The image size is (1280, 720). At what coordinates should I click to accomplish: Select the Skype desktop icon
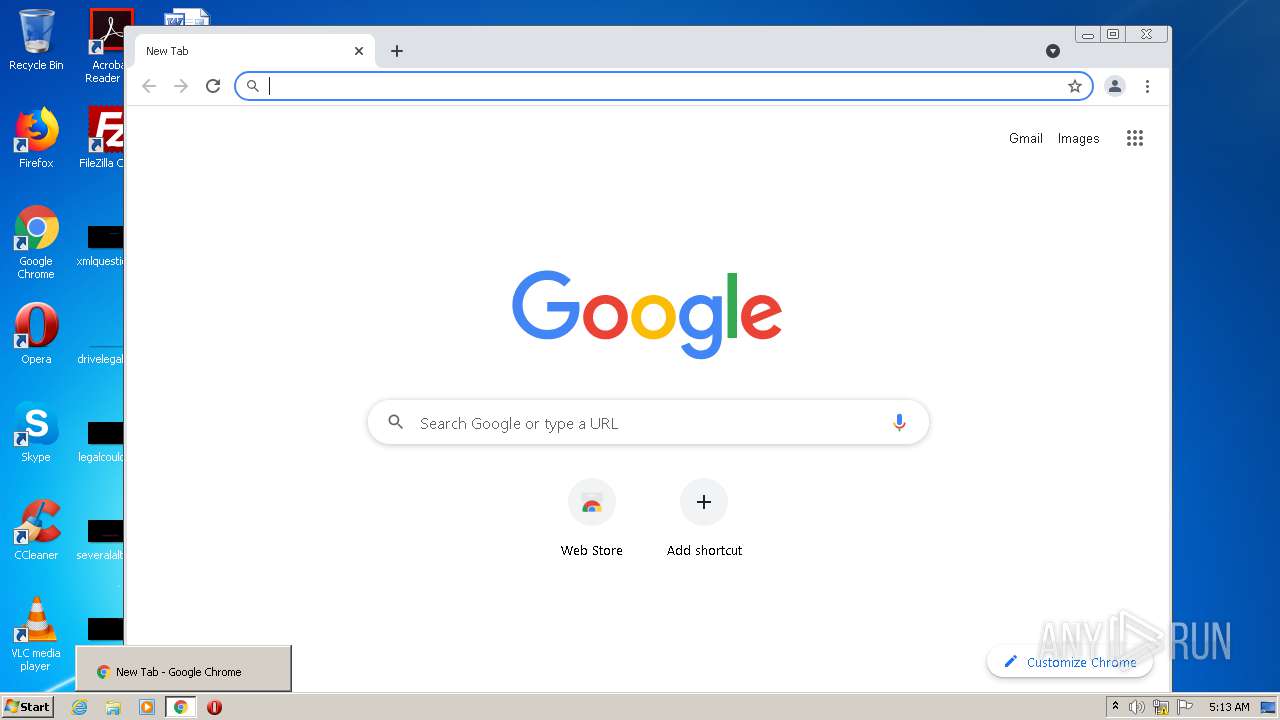tap(36, 432)
